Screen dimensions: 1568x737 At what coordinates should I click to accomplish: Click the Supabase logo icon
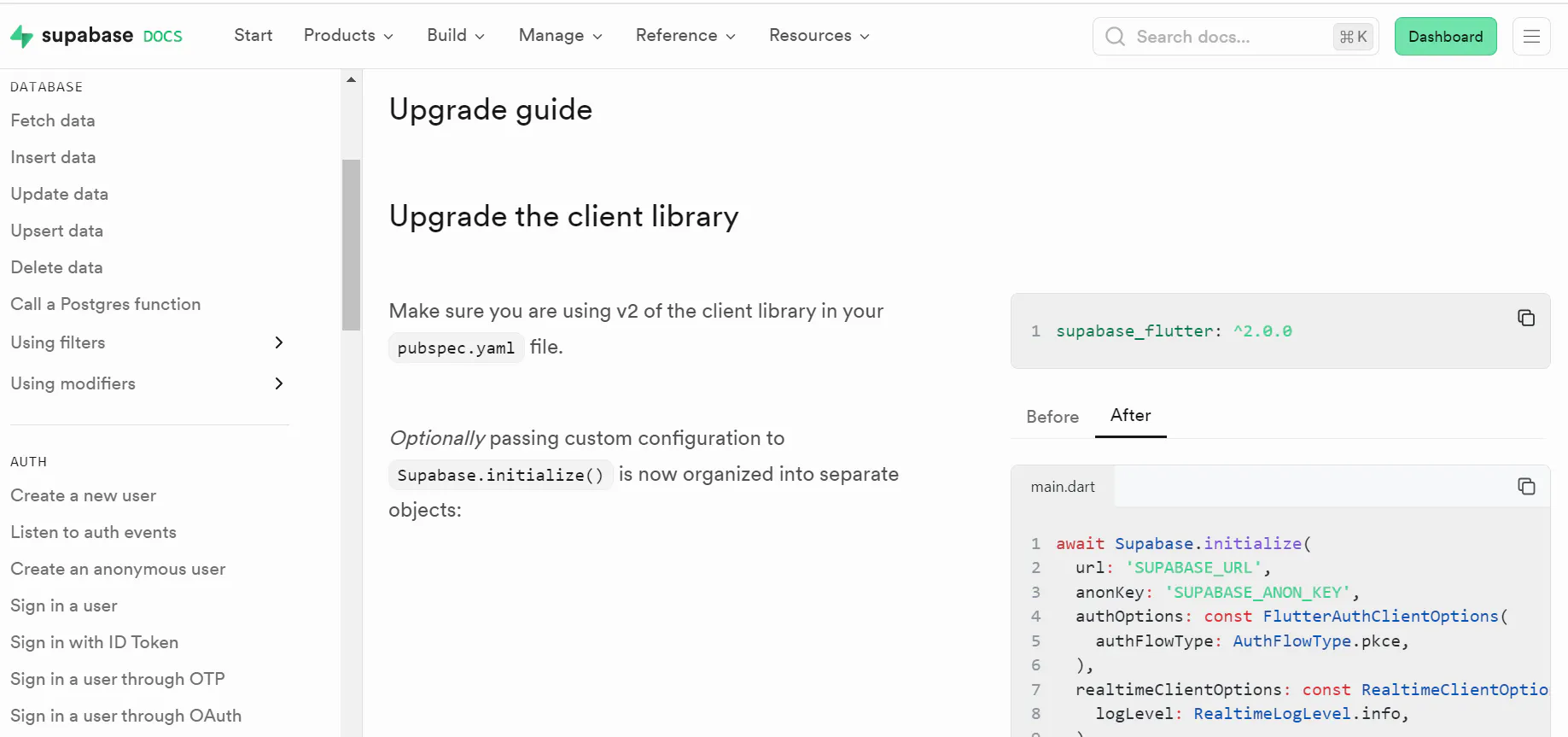tap(21, 36)
